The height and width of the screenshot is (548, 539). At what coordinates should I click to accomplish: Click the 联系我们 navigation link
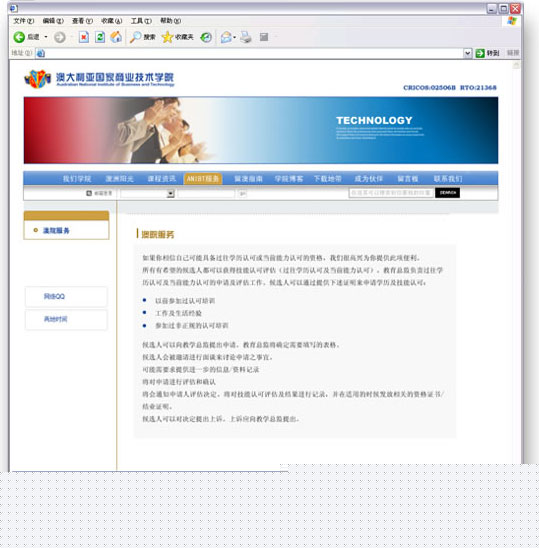pyautogui.click(x=448, y=179)
